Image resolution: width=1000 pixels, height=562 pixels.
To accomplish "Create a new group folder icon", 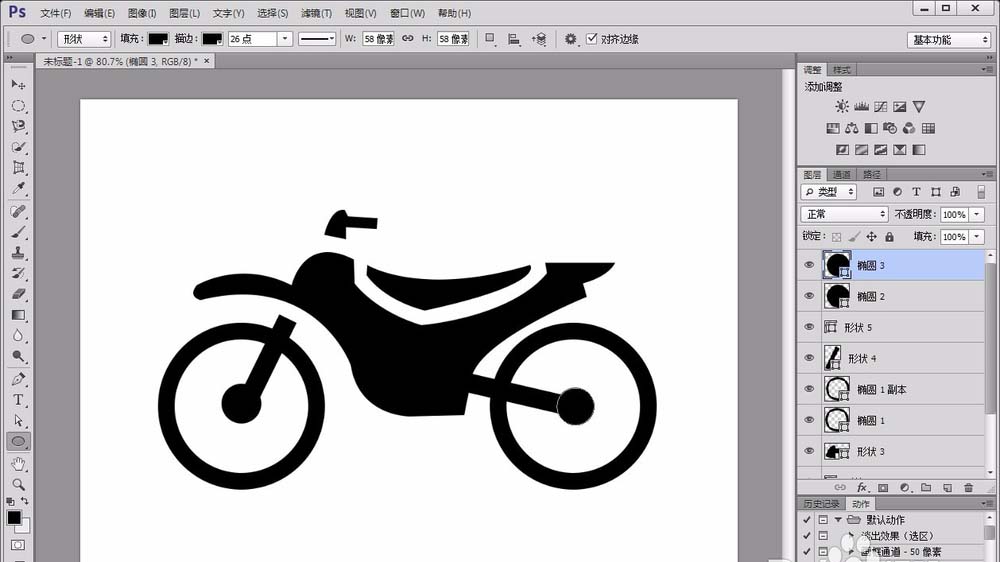I will coord(925,488).
